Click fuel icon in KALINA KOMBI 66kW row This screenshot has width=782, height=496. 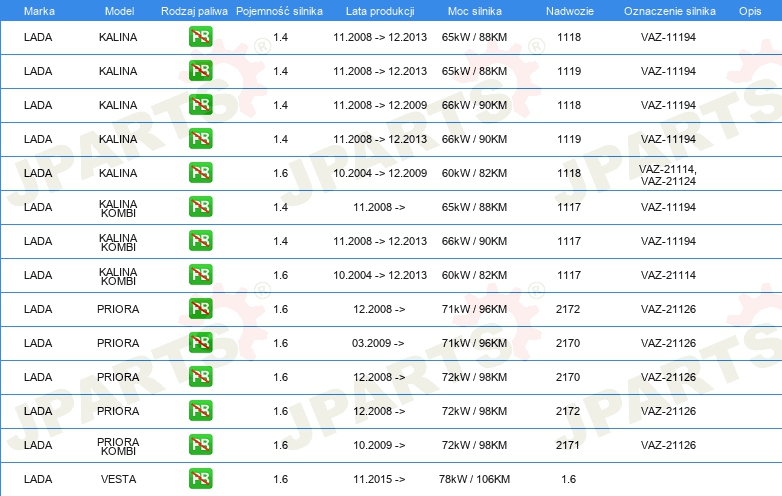pos(200,241)
